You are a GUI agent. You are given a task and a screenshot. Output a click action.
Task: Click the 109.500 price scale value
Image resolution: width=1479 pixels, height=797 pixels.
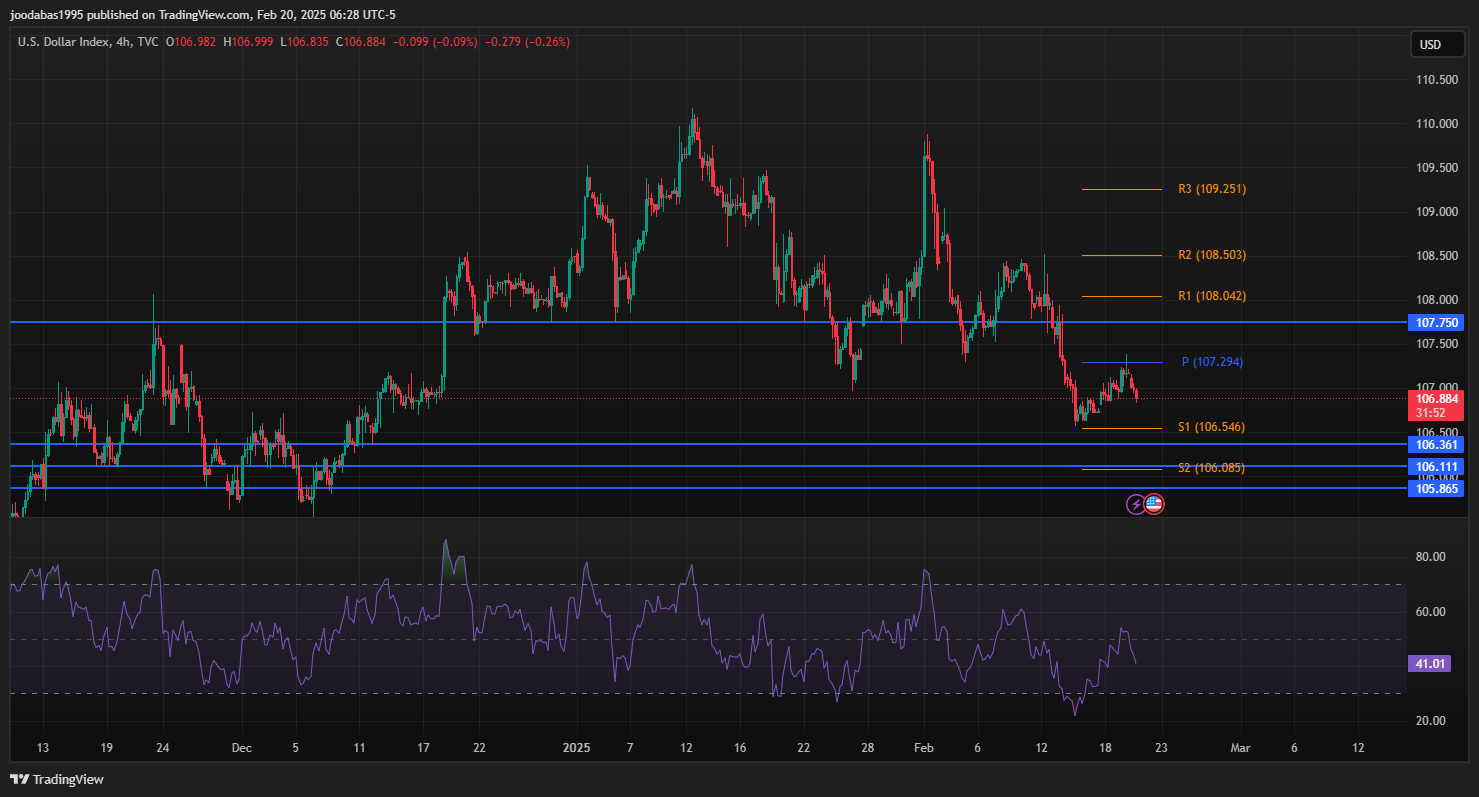tap(1435, 168)
